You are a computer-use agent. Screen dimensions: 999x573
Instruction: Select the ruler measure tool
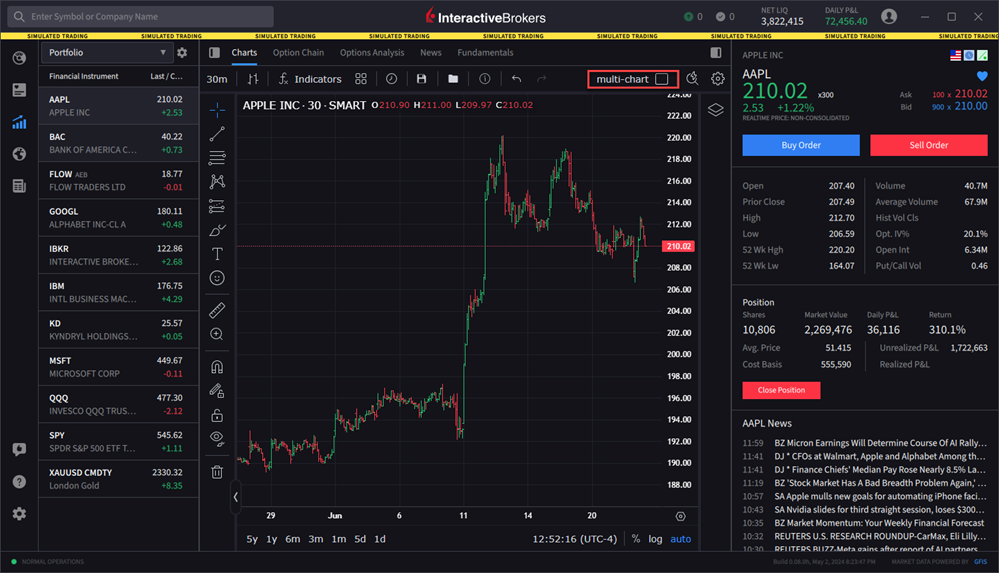pos(217,310)
